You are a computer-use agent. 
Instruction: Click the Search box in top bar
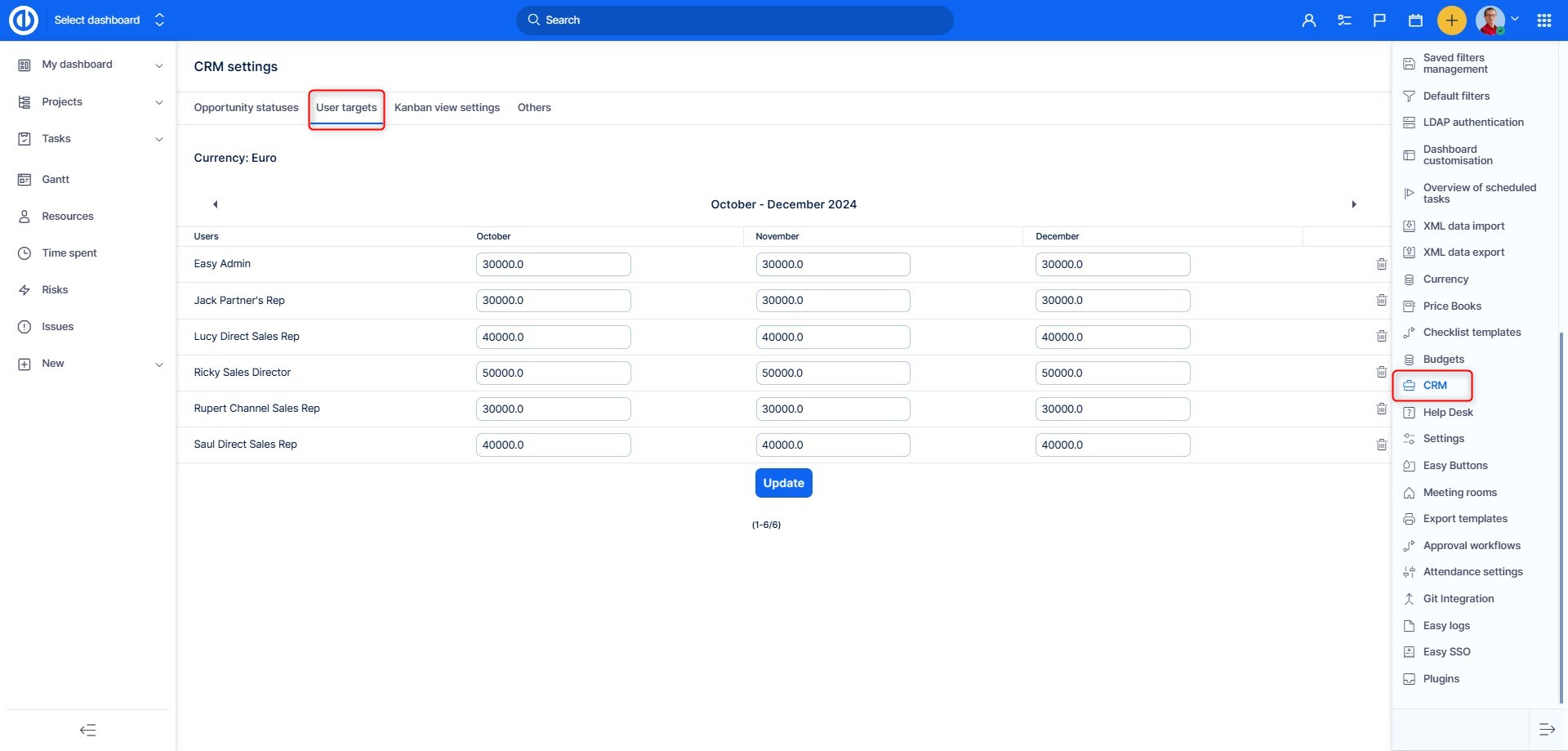734,20
